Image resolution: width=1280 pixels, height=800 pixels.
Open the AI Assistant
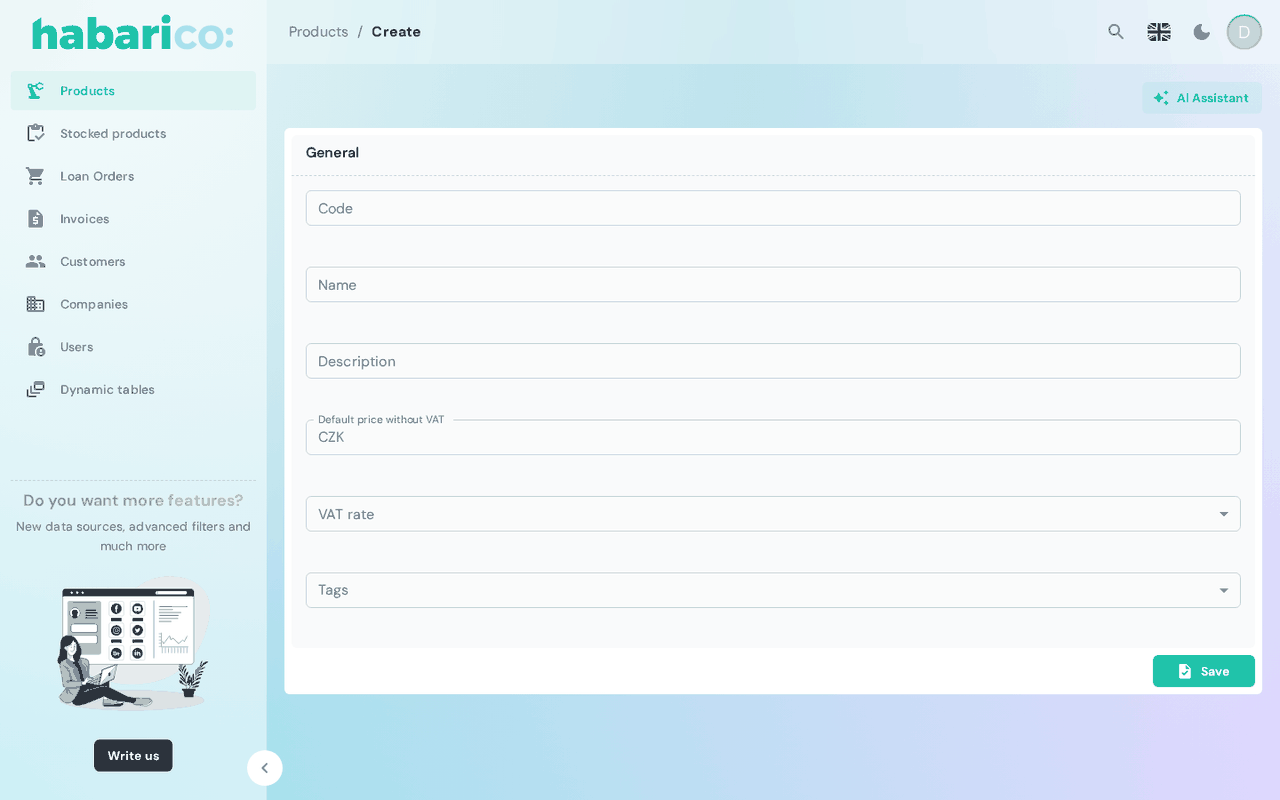(1202, 98)
